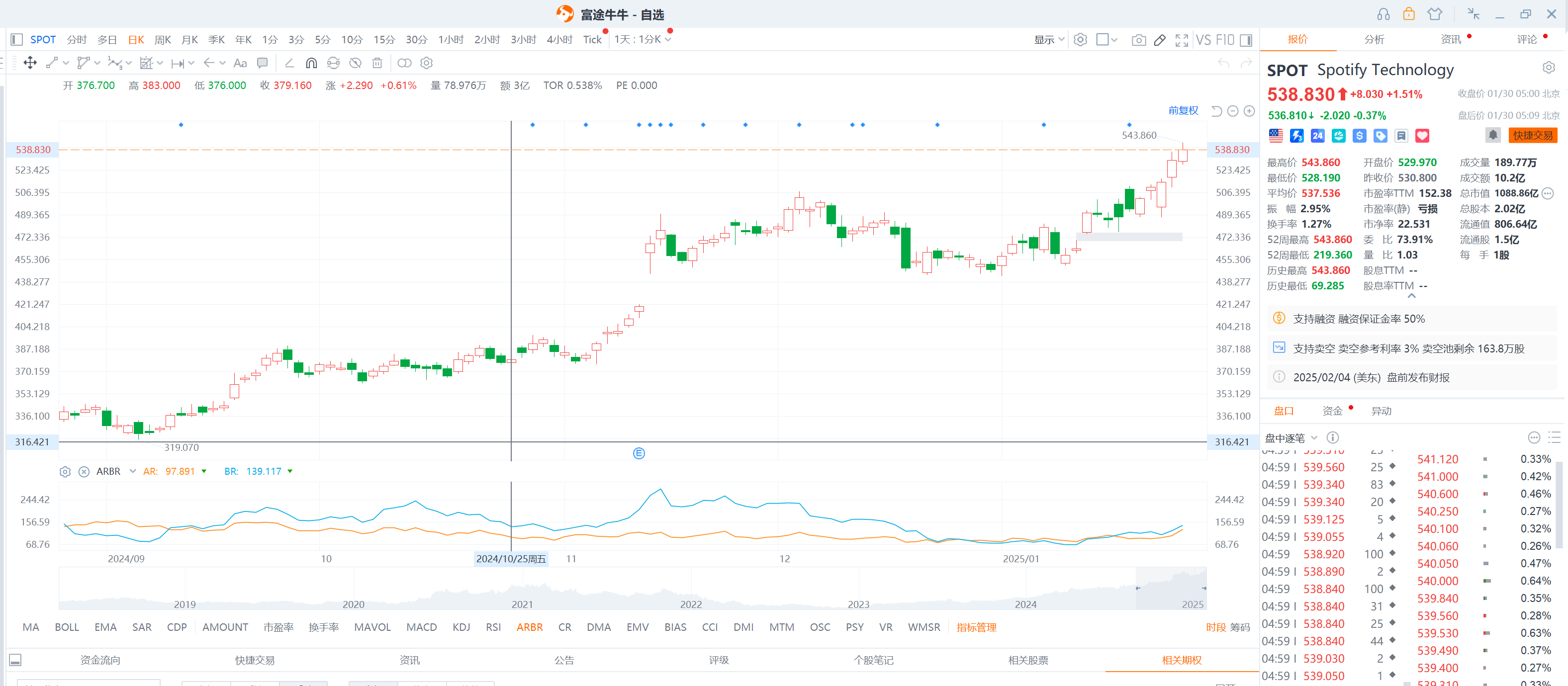
Task: Switch to 分时 intraday chart
Action: tap(77, 40)
